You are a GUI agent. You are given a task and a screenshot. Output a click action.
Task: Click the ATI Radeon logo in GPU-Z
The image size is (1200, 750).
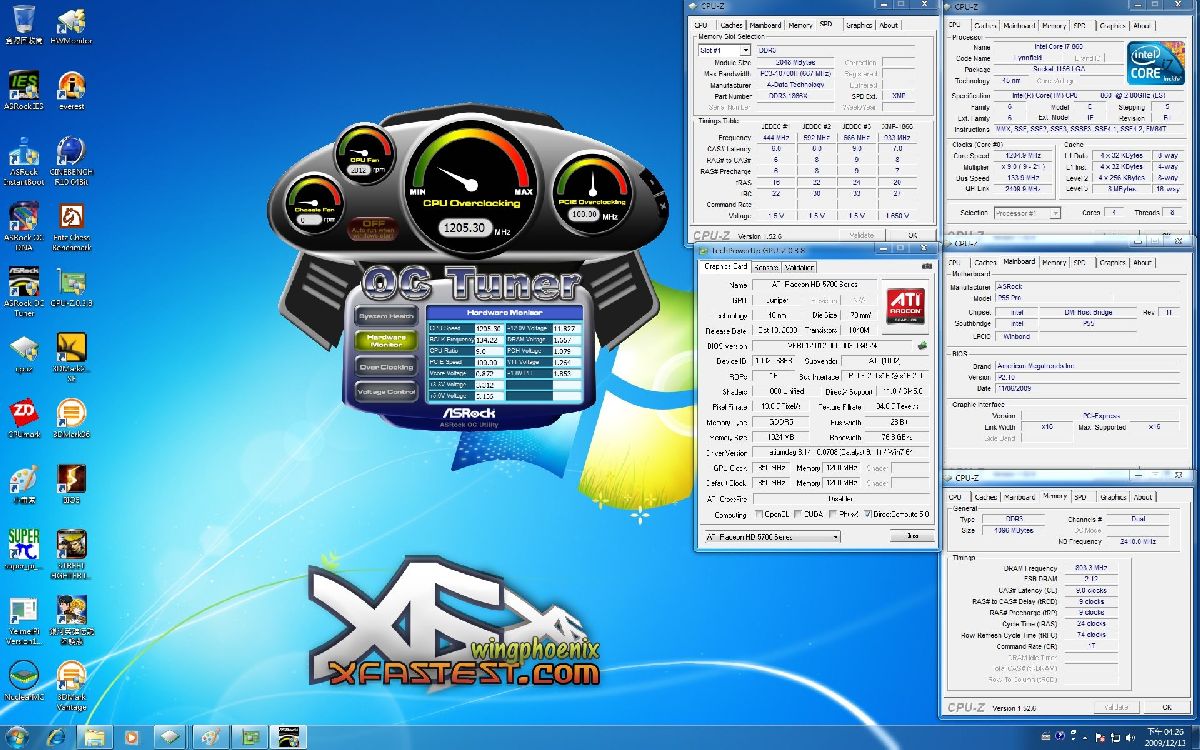[x=908, y=305]
